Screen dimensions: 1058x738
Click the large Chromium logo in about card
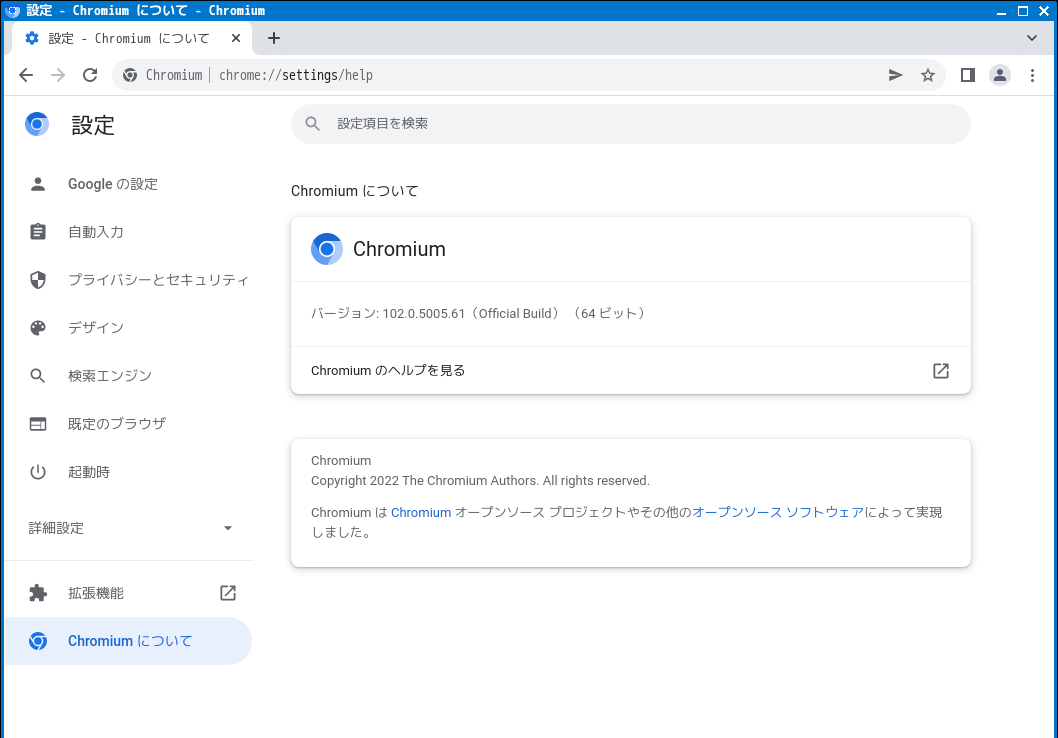[x=327, y=249]
